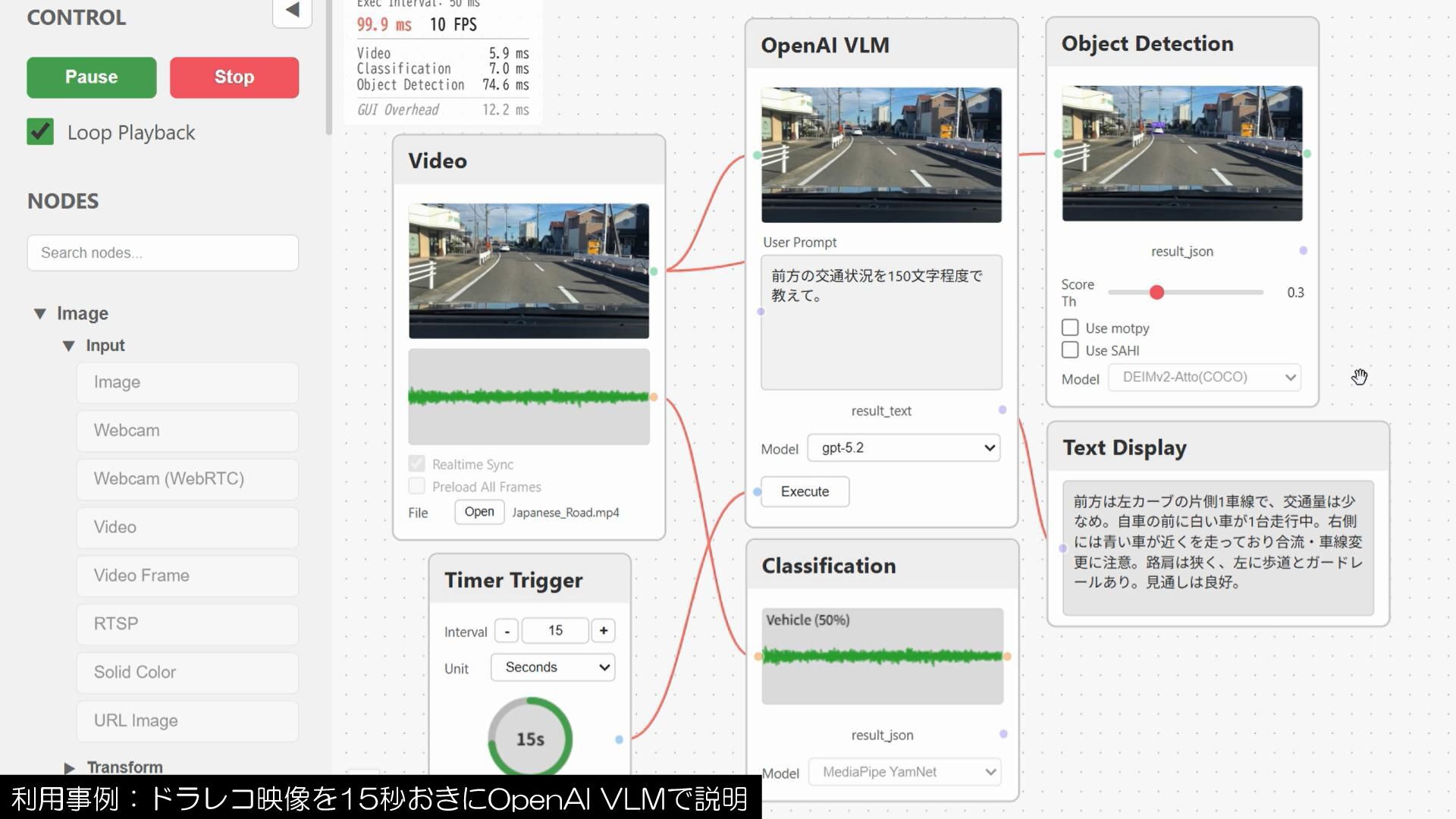The width and height of the screenshot is (1456, 819).
Task: Increase timer interval with plus button
Action: [604, 631]
